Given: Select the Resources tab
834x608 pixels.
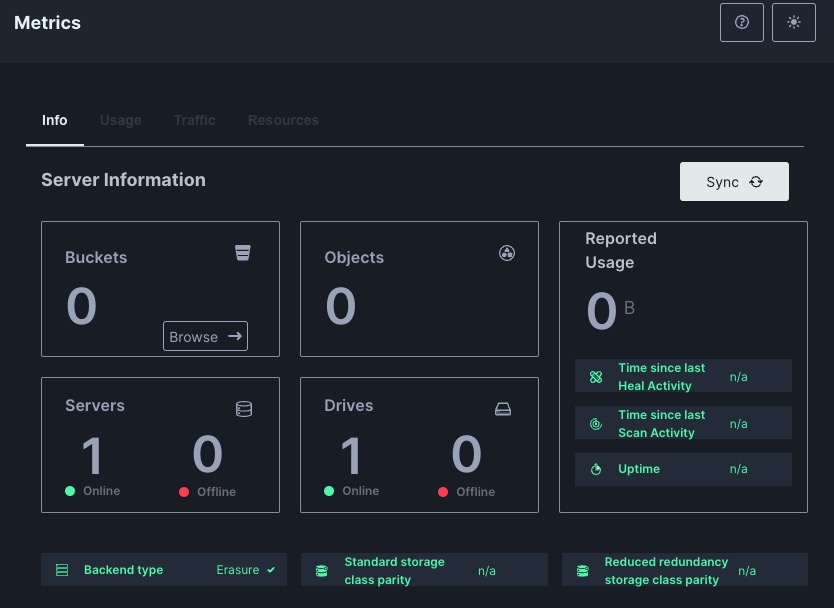Looking at the screenshot, I should 283,120.
